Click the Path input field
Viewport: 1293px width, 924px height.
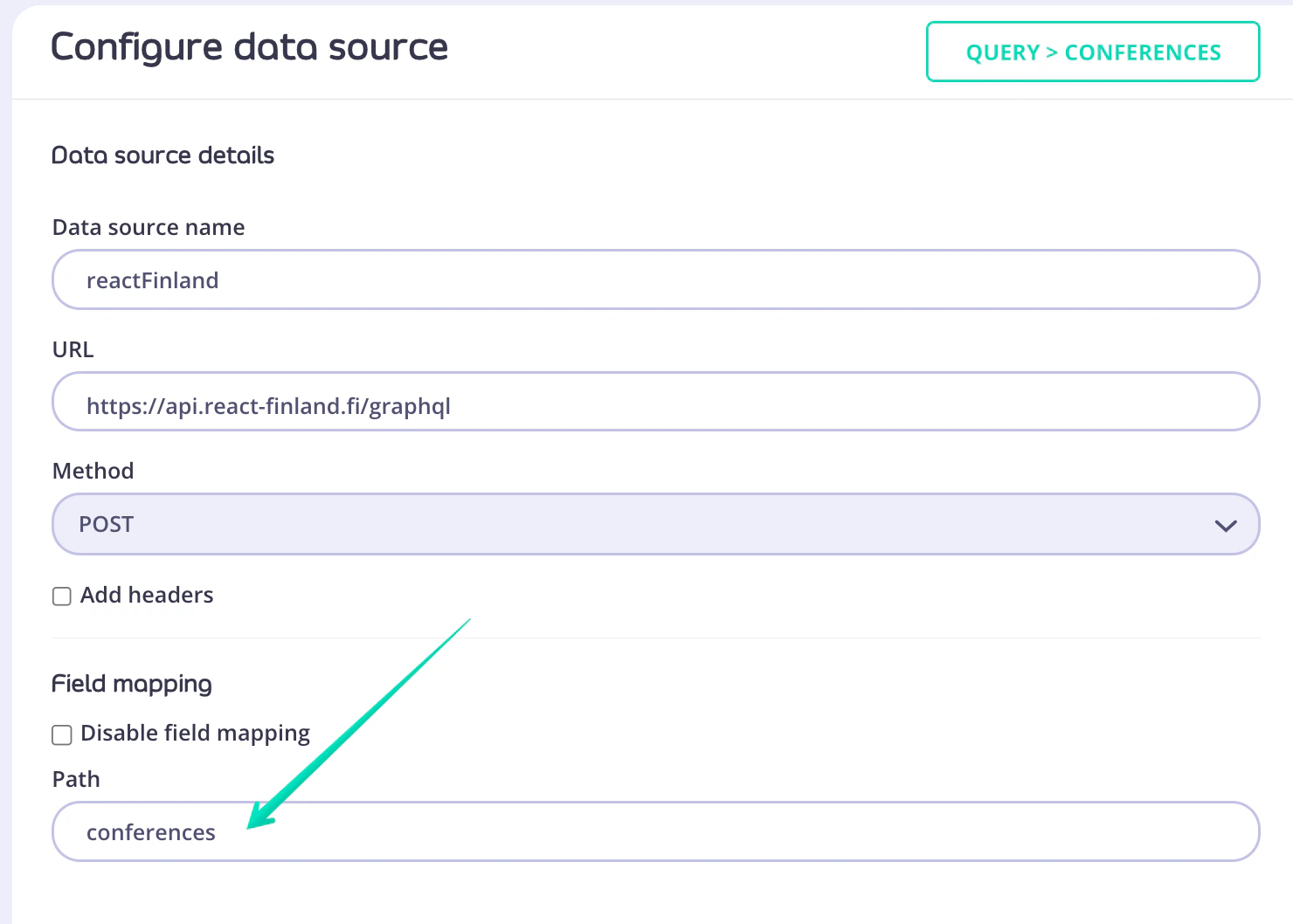612,831
